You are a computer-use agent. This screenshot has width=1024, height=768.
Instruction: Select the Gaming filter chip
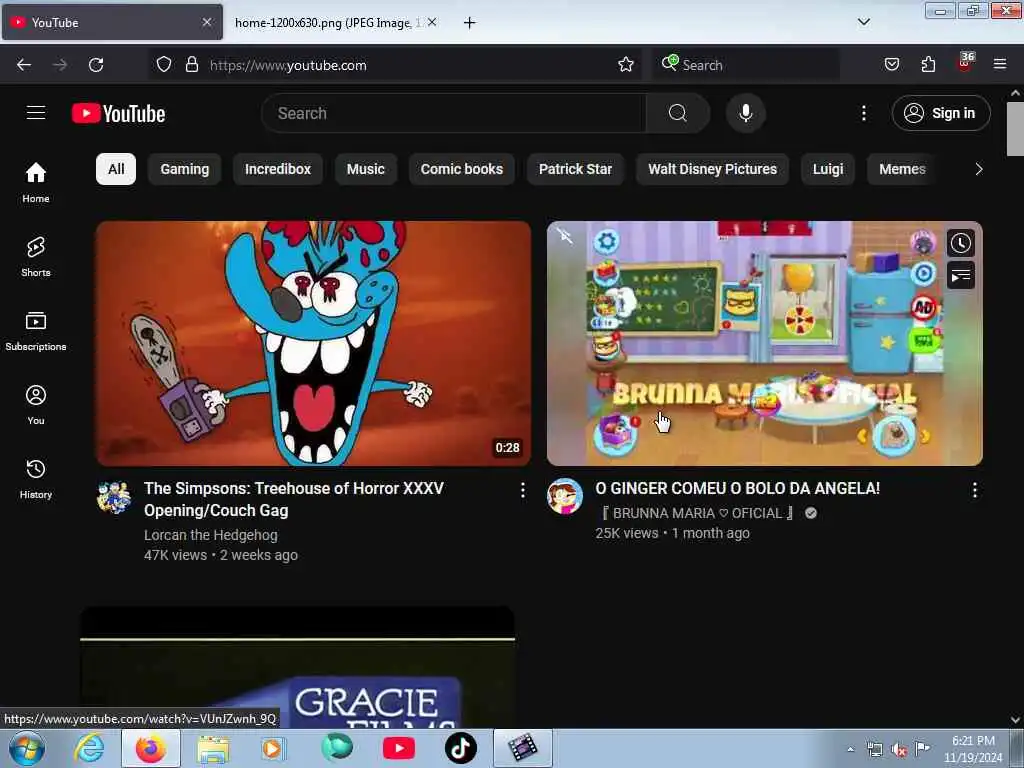coord(185,169)
